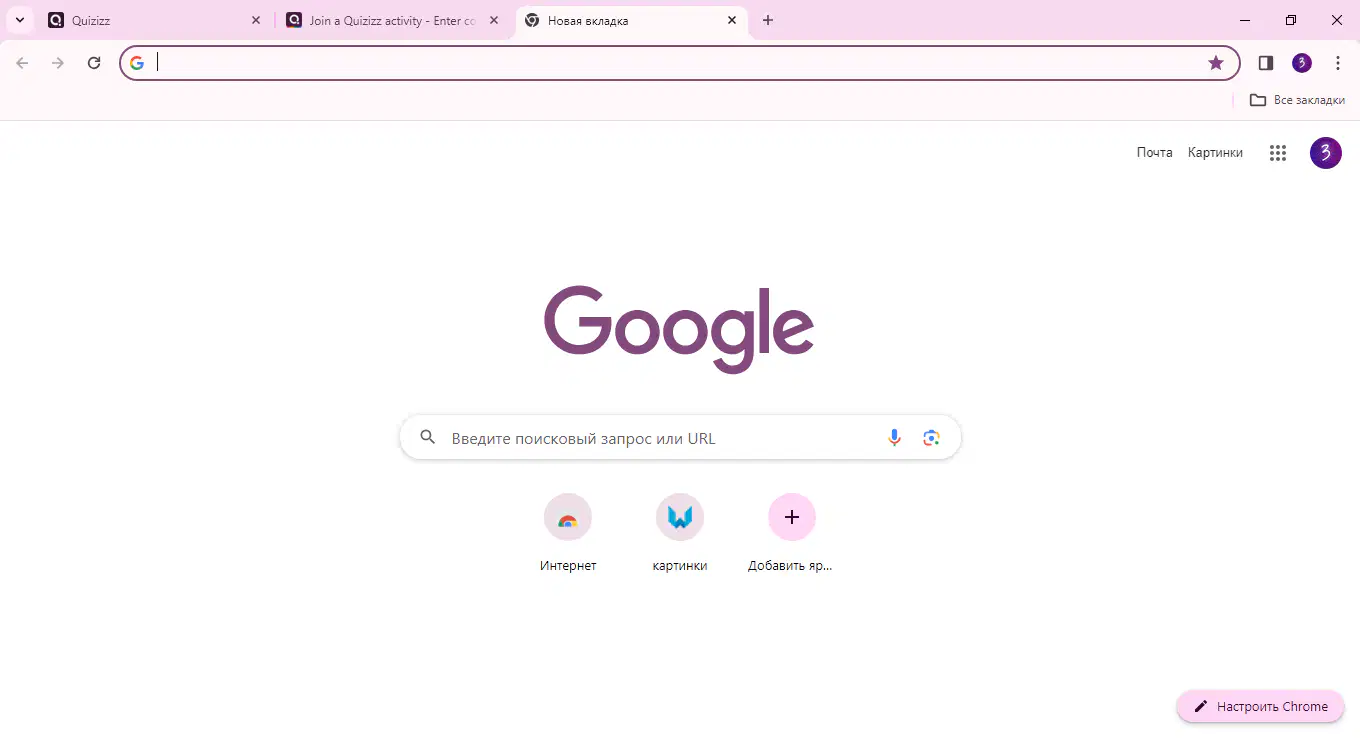Click the Настроить Chrome button
This screenshot has width=1360, height=738.
point(1260,706)
